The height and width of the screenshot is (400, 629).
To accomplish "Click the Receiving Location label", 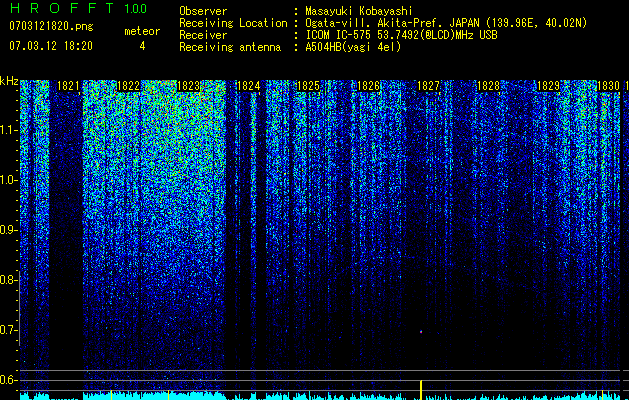I will click(233, 23).
